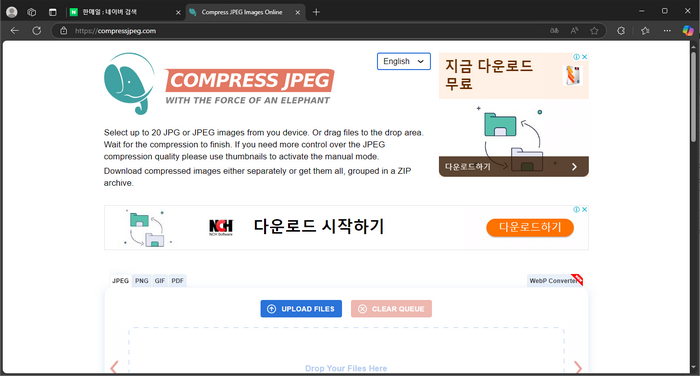Close the NCH banner ad with X
This screenshot has height=376, width=700.
click(584, 209)
